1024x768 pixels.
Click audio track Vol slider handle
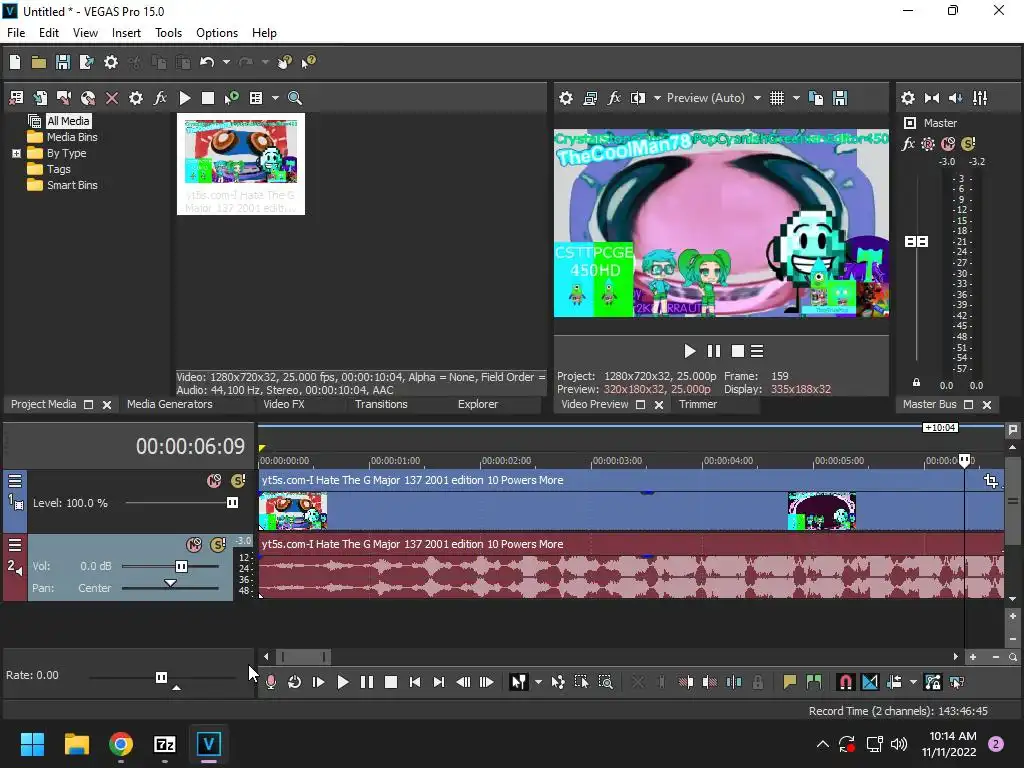(x=182, y=566)
